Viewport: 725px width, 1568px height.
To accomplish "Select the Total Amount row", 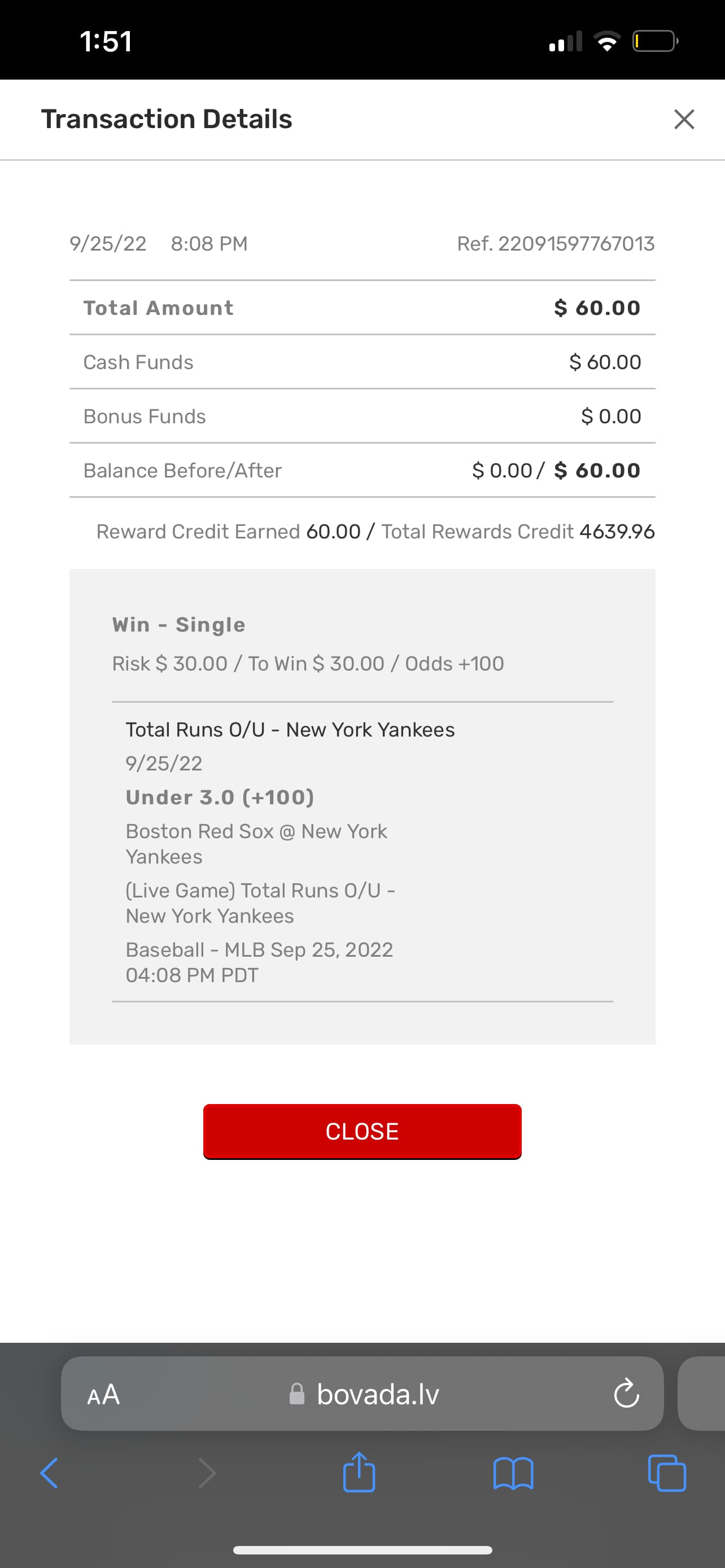I will click(362, 308).
